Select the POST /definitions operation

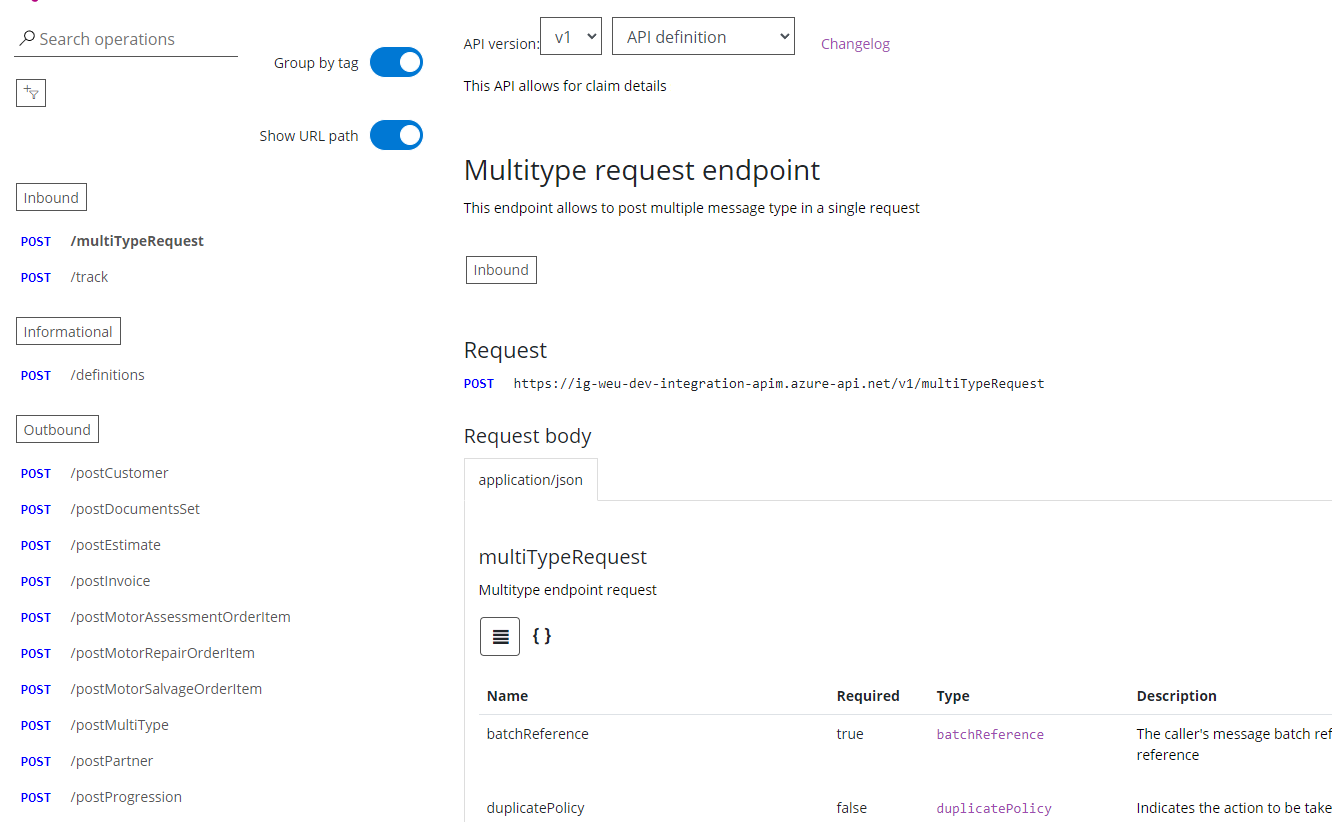107,374
